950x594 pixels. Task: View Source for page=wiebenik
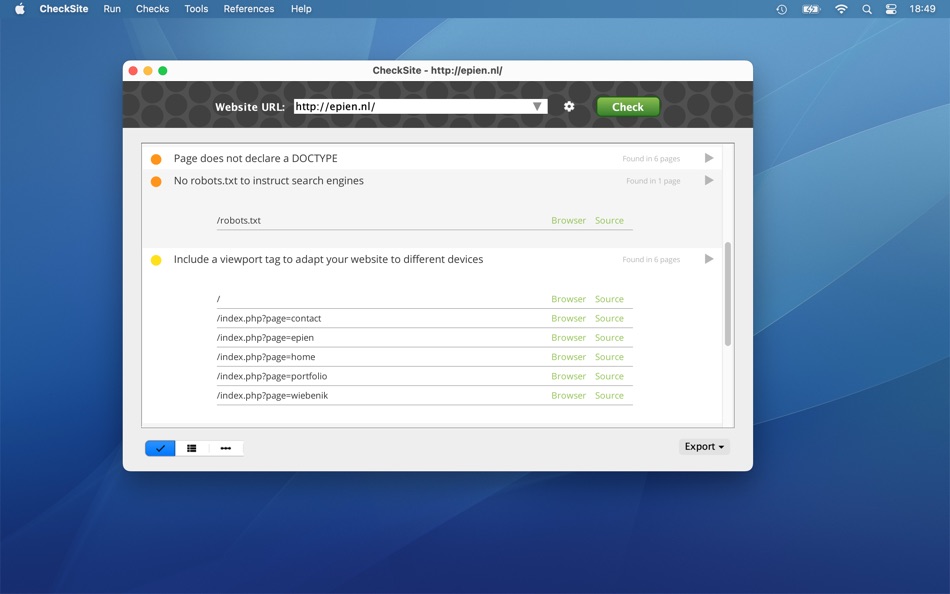tap(609, 396)
